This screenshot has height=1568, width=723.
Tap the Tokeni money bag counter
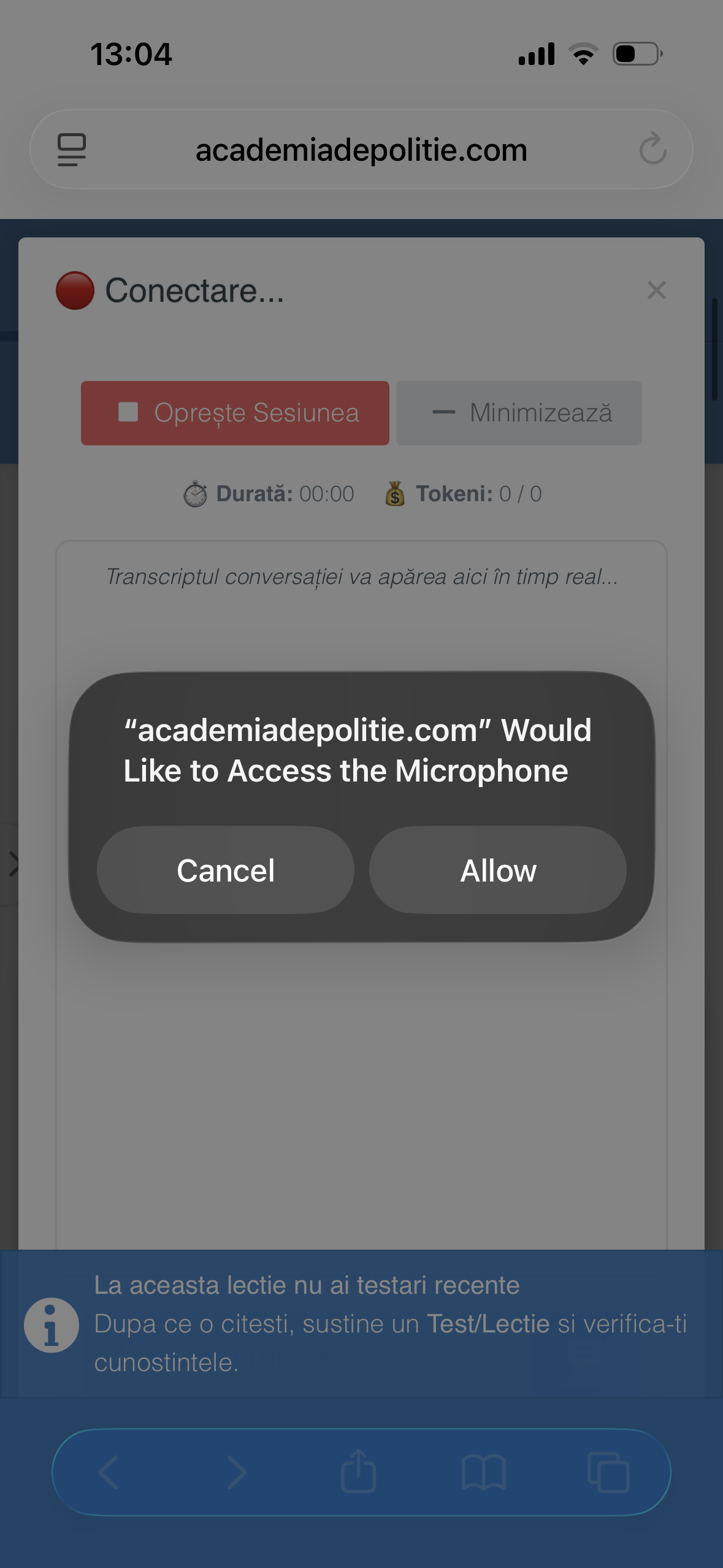pos(463,494)
